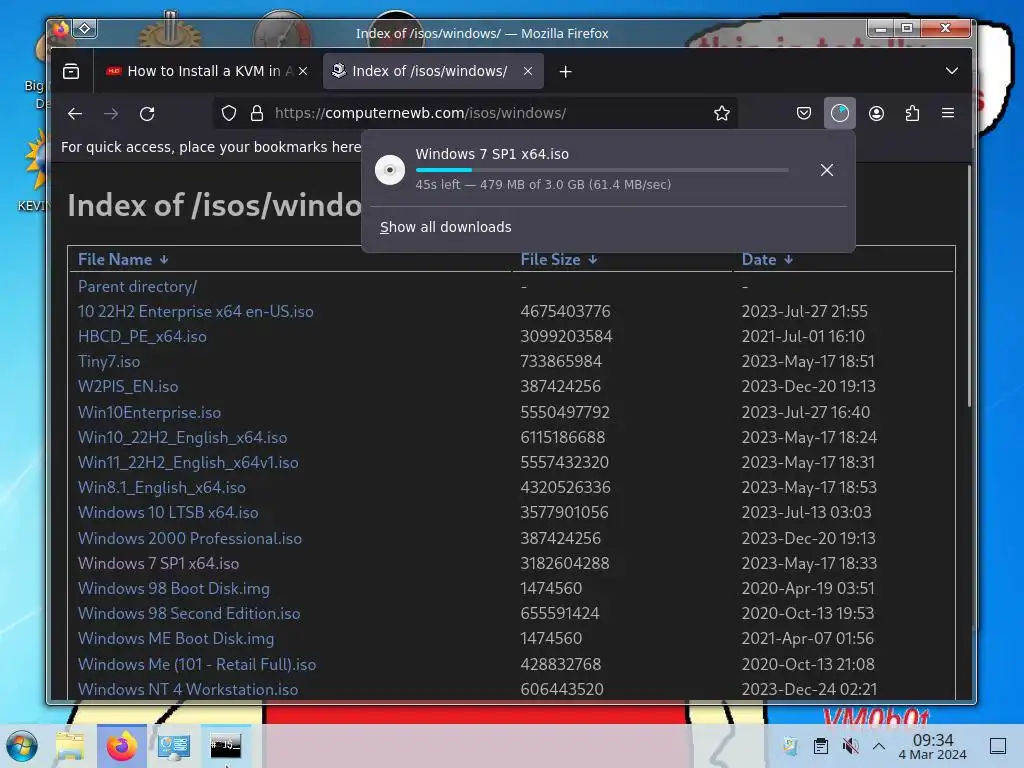
Task: View site info via the padlock icon
Action: pos(257,113)
